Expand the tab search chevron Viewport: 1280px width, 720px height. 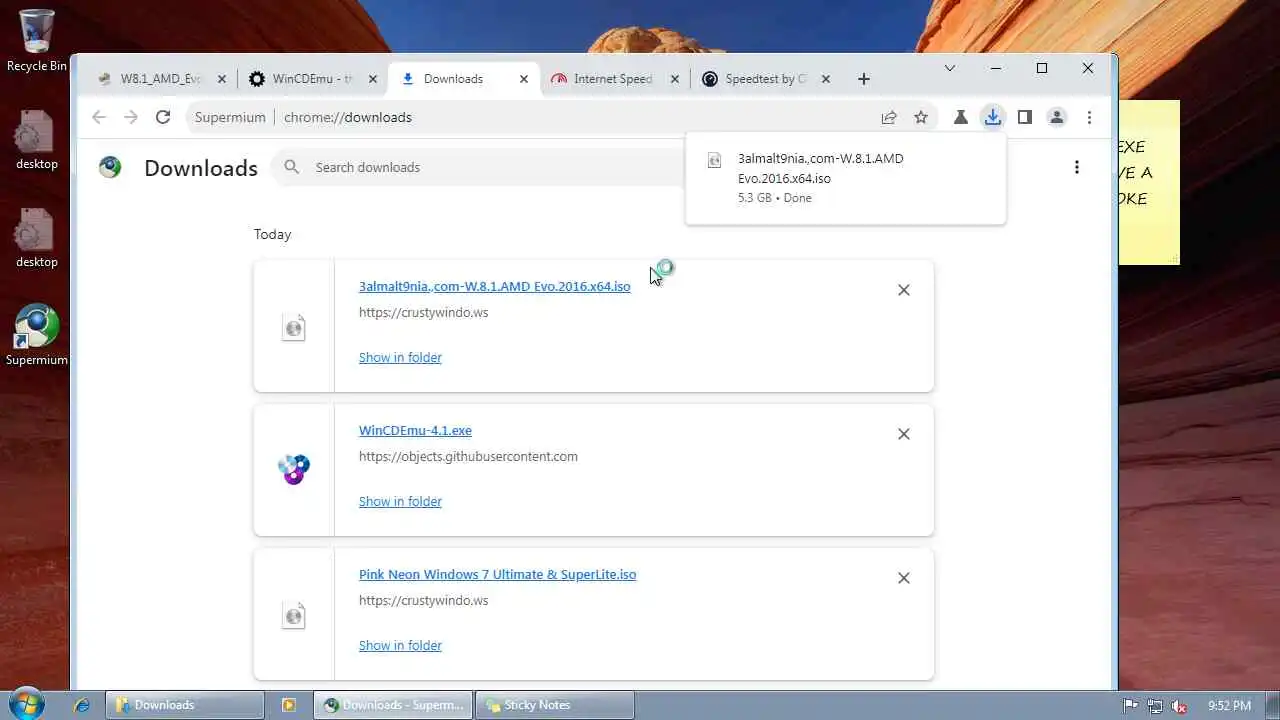(x=950, y=68)
